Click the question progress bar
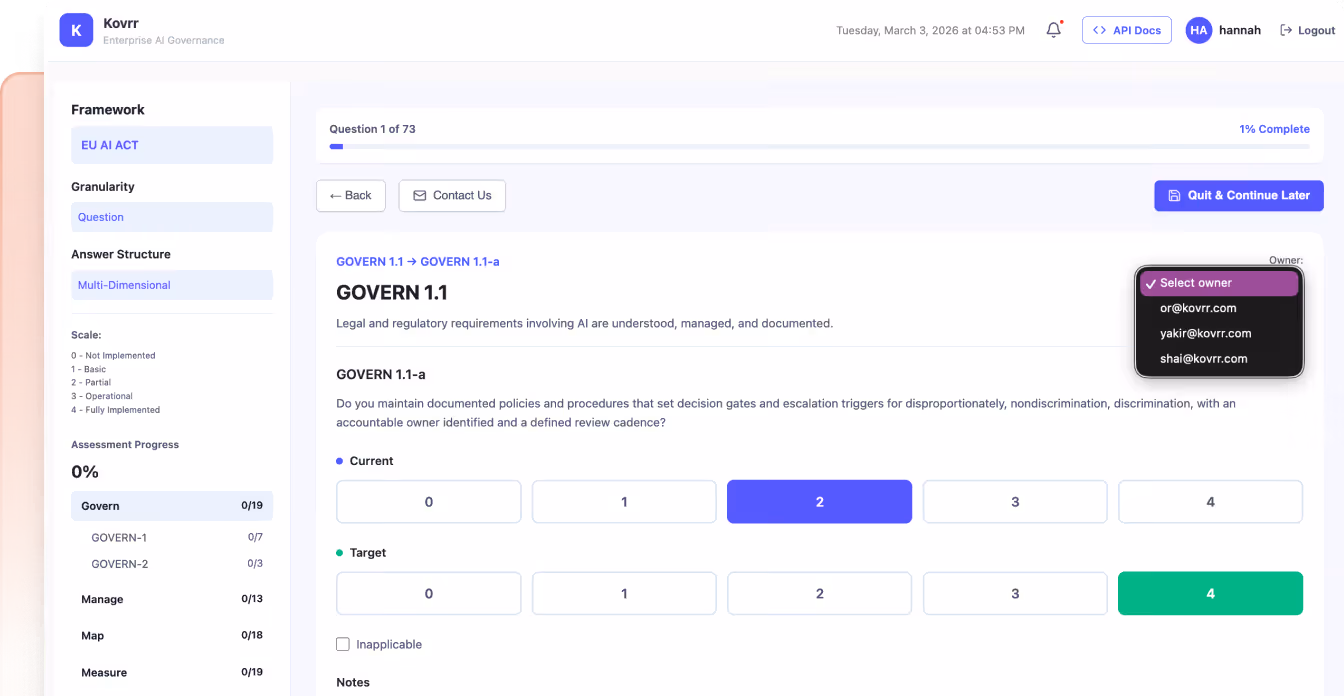The image size is (1344, 696). 819,147
